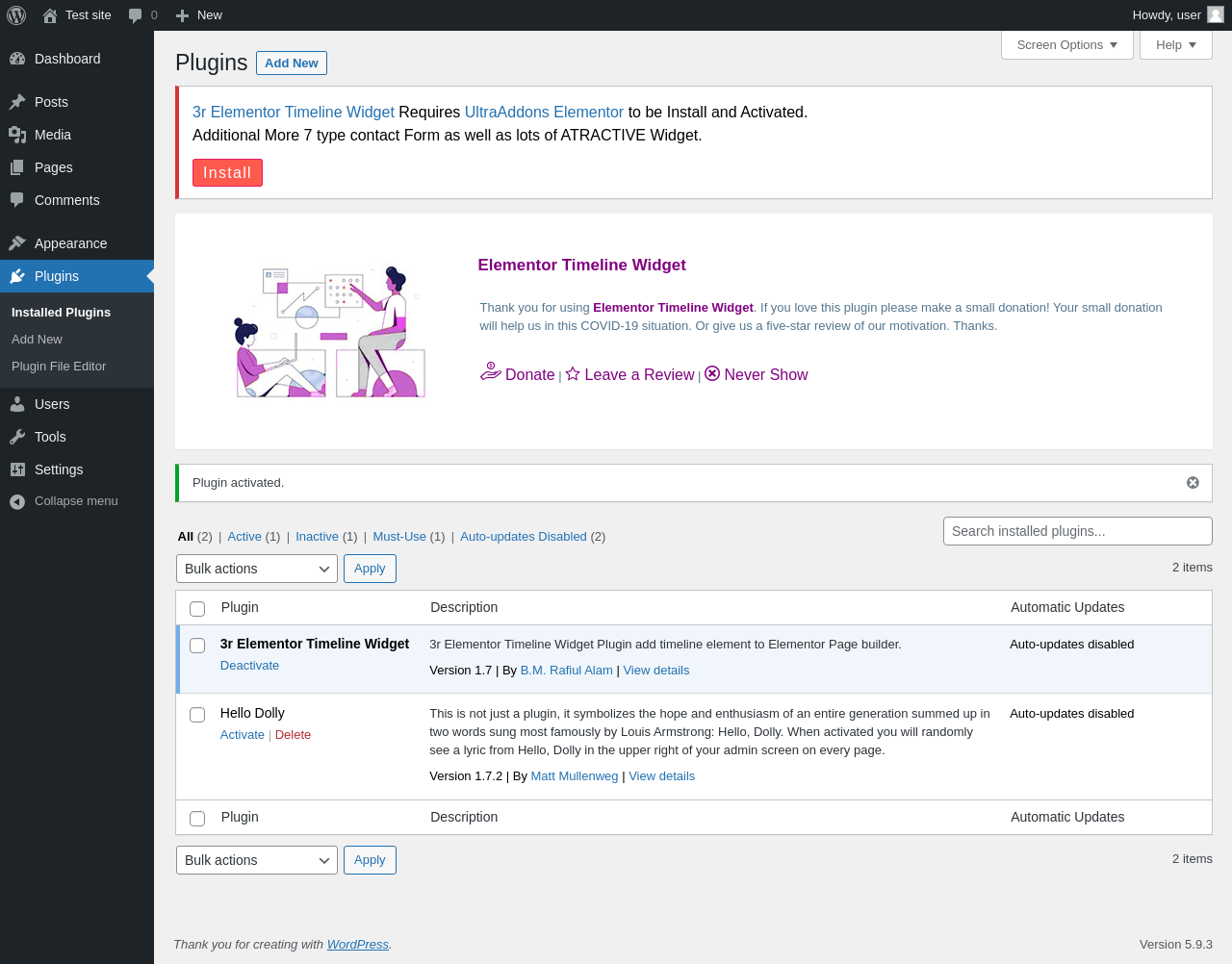Sort by Plugin column header

point(240,607)
